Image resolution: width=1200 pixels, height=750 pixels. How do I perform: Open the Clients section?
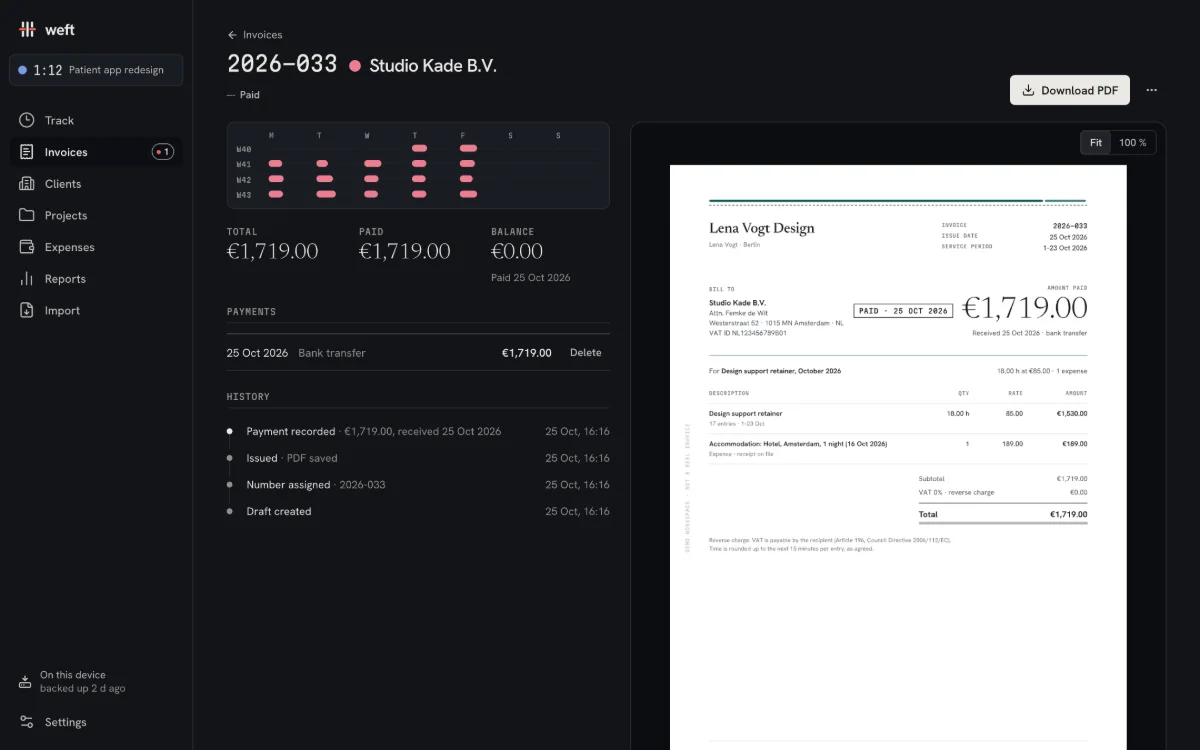(96, 184)
